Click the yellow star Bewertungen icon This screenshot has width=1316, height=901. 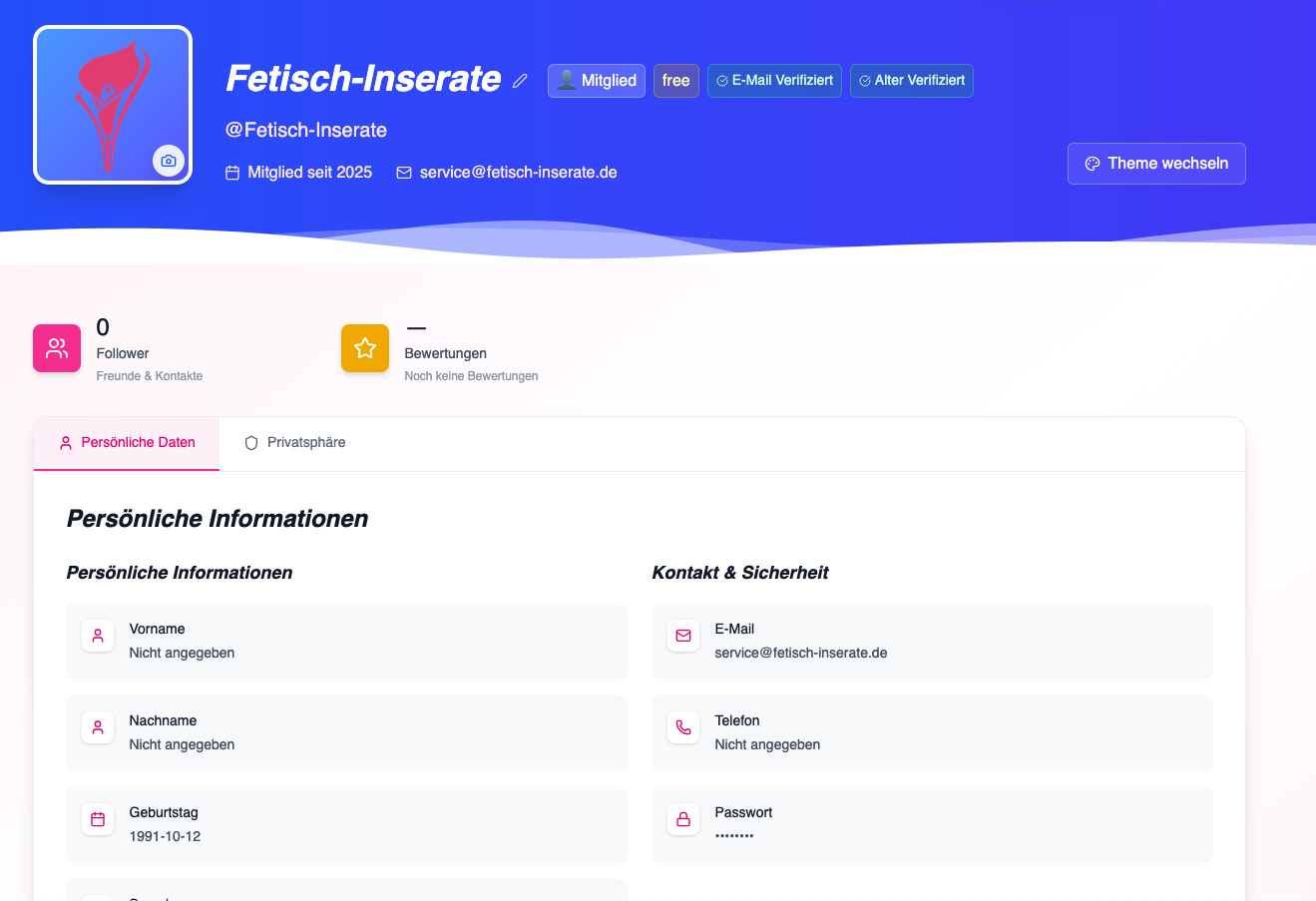tap(365, 348)
